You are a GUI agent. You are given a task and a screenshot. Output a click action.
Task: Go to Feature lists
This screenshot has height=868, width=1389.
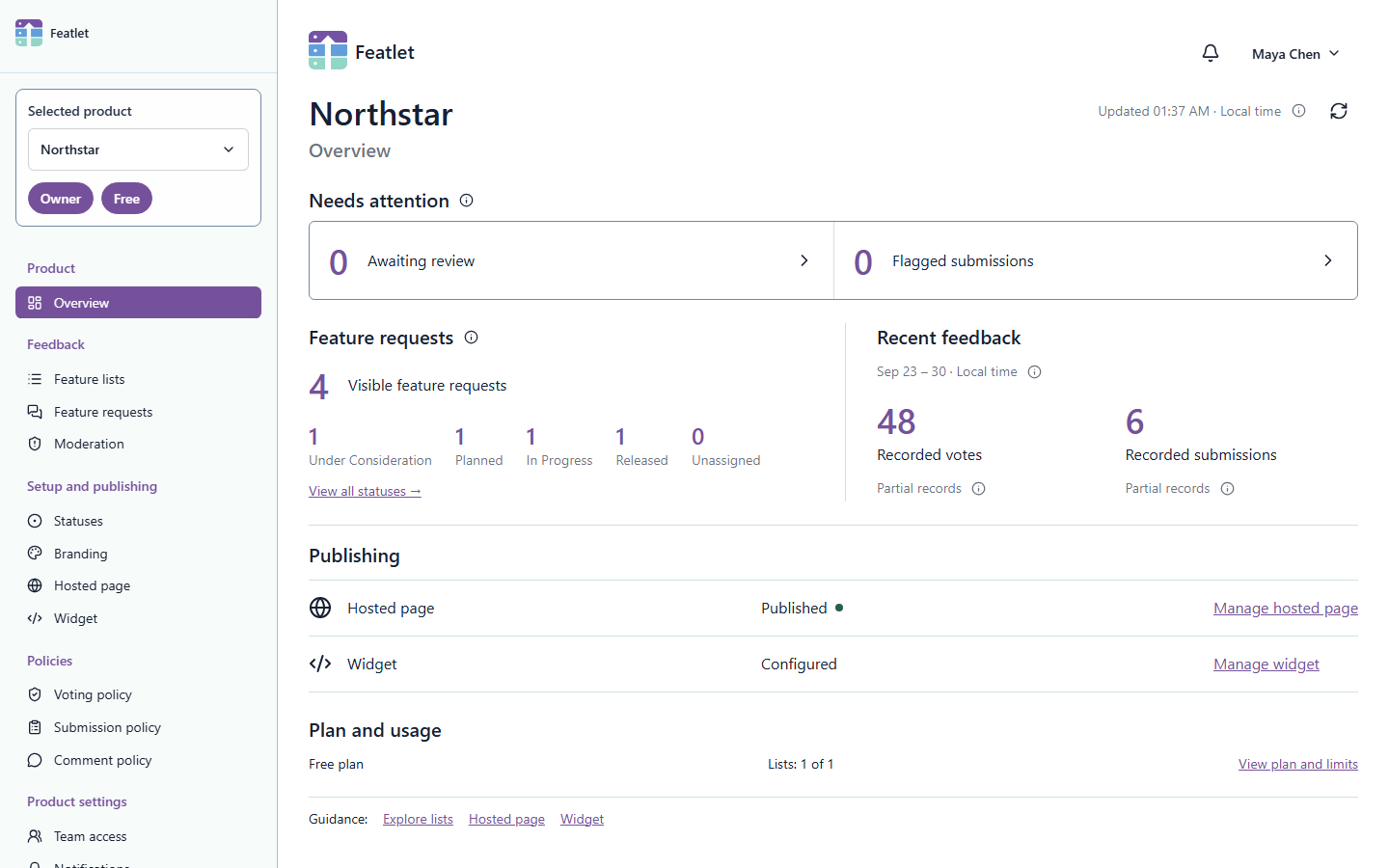tap(138, 379)
